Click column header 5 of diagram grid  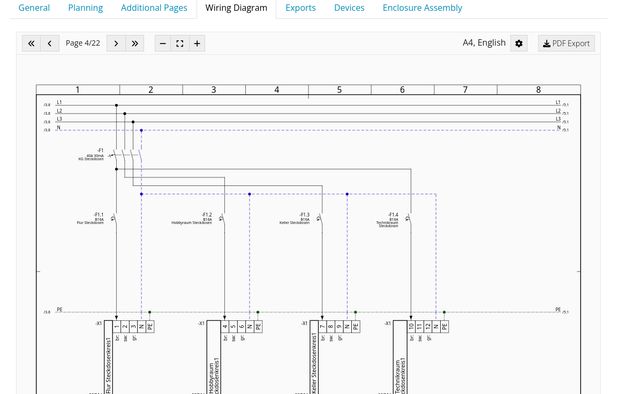tap(339, 89)
